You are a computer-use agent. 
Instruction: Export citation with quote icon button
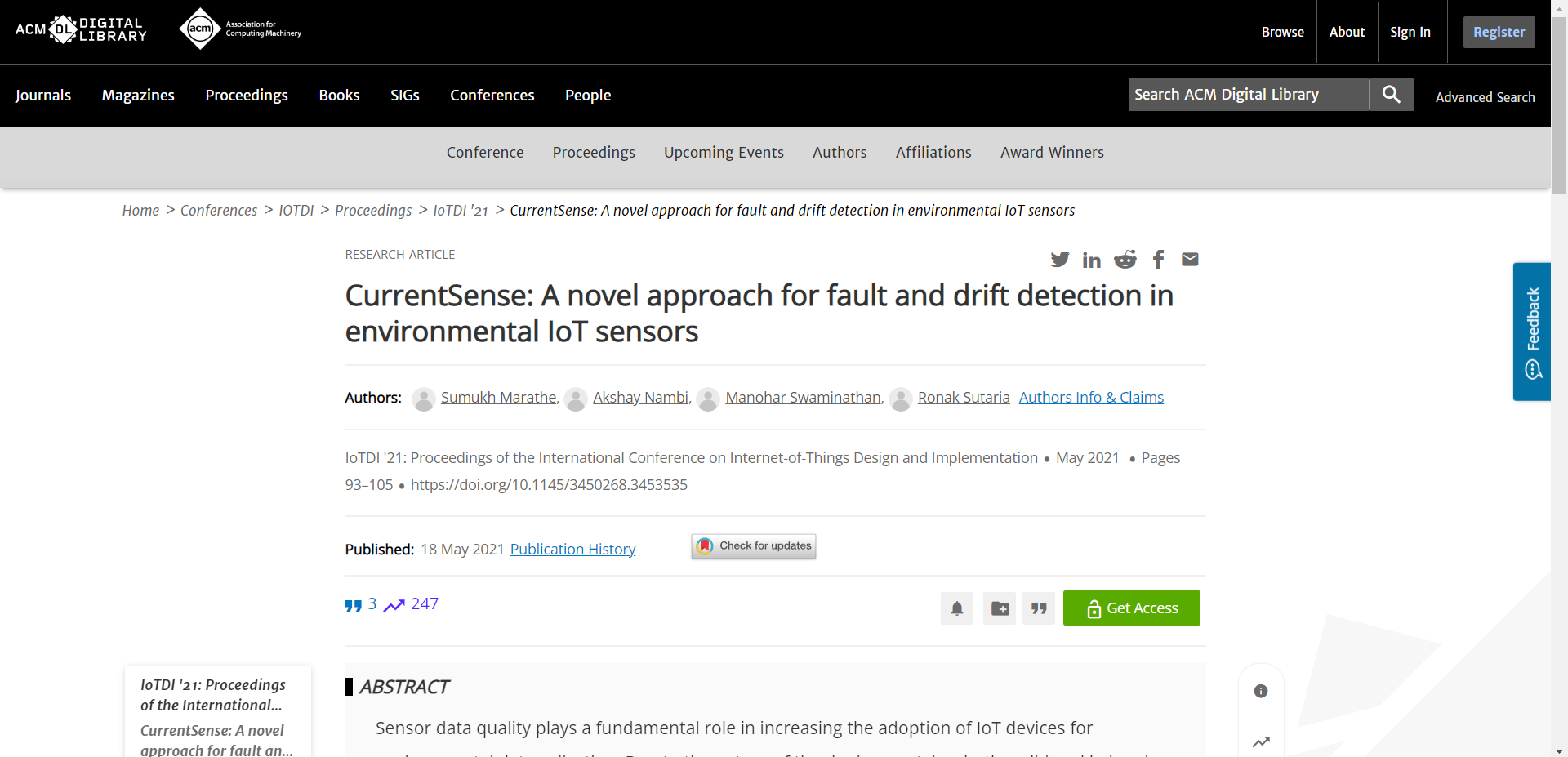tap(1039, 608)
